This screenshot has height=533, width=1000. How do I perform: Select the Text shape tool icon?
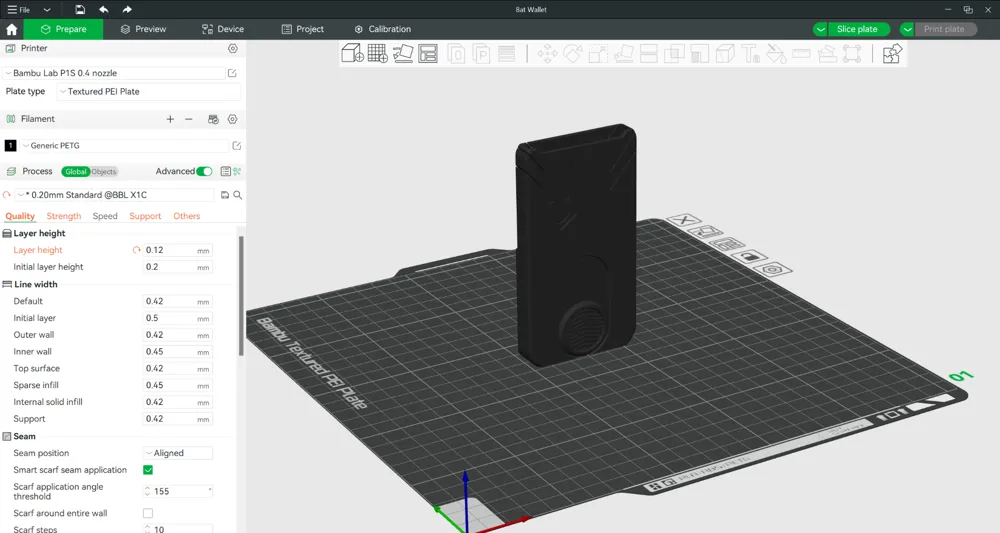point(751,54)
